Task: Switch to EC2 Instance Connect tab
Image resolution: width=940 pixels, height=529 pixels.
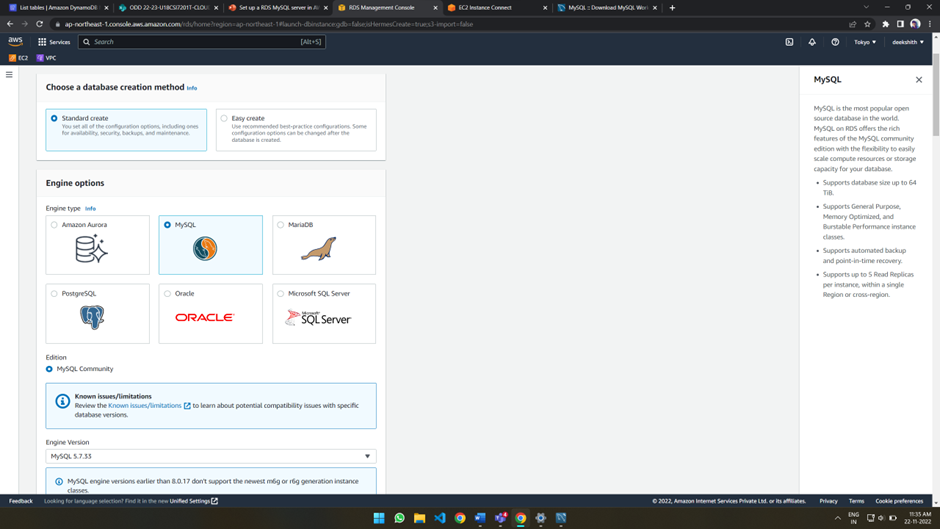Action: pos(498,8)
